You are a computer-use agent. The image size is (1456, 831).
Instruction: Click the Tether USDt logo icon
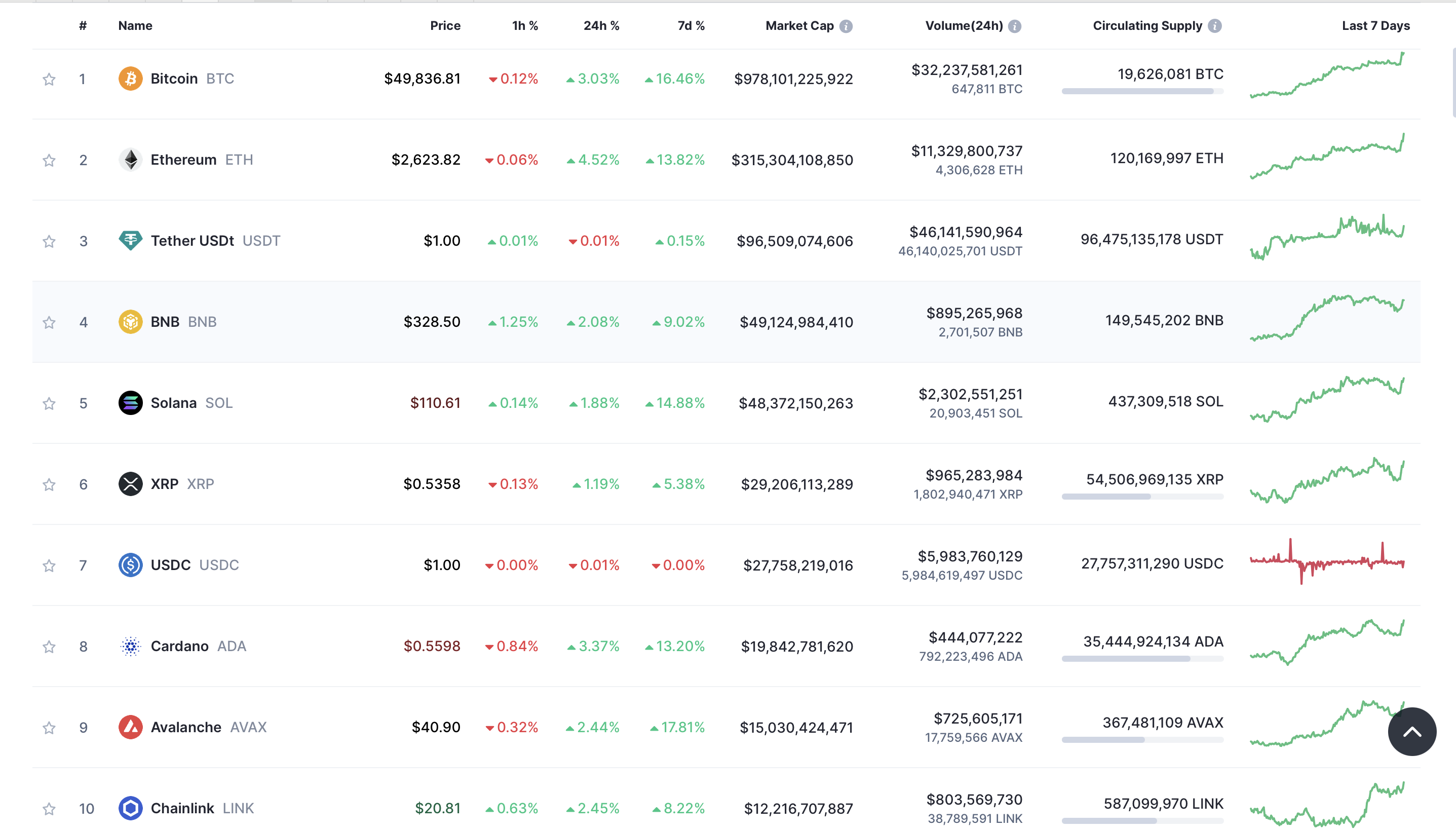pos(130,240)
